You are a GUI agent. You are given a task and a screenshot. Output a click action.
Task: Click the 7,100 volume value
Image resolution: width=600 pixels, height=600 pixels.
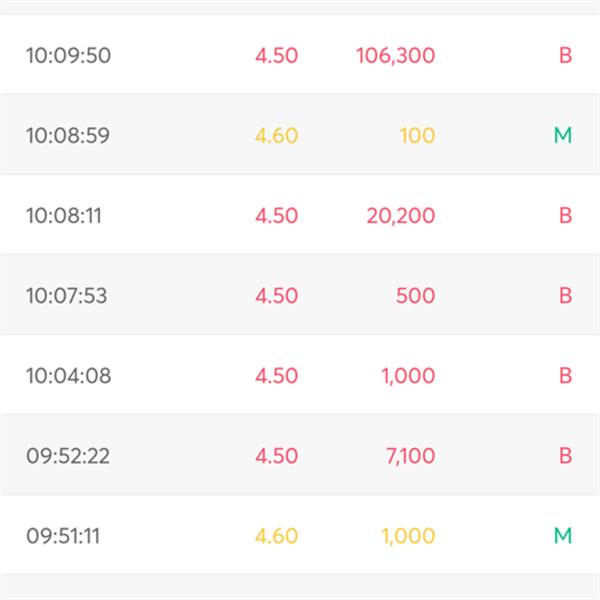pos(410,456)
